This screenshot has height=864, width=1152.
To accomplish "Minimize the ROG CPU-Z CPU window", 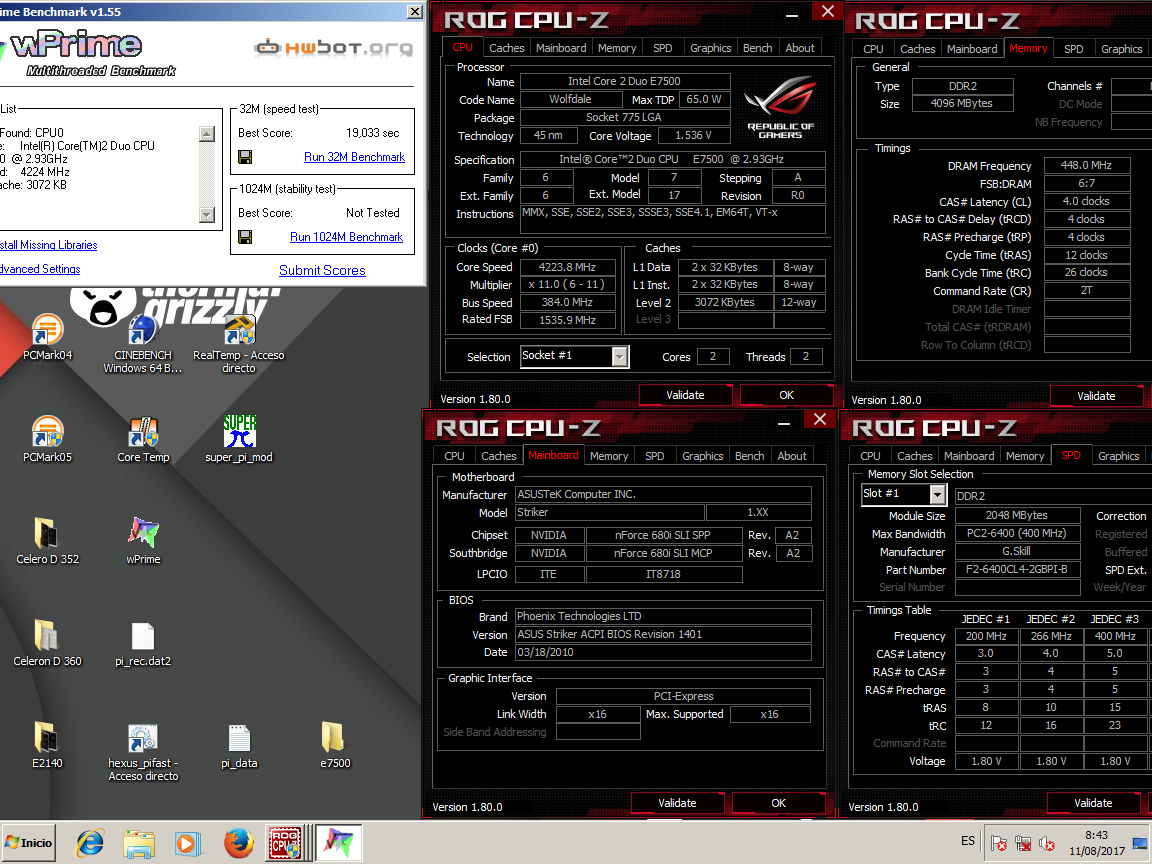I will [x=791, y=14].
